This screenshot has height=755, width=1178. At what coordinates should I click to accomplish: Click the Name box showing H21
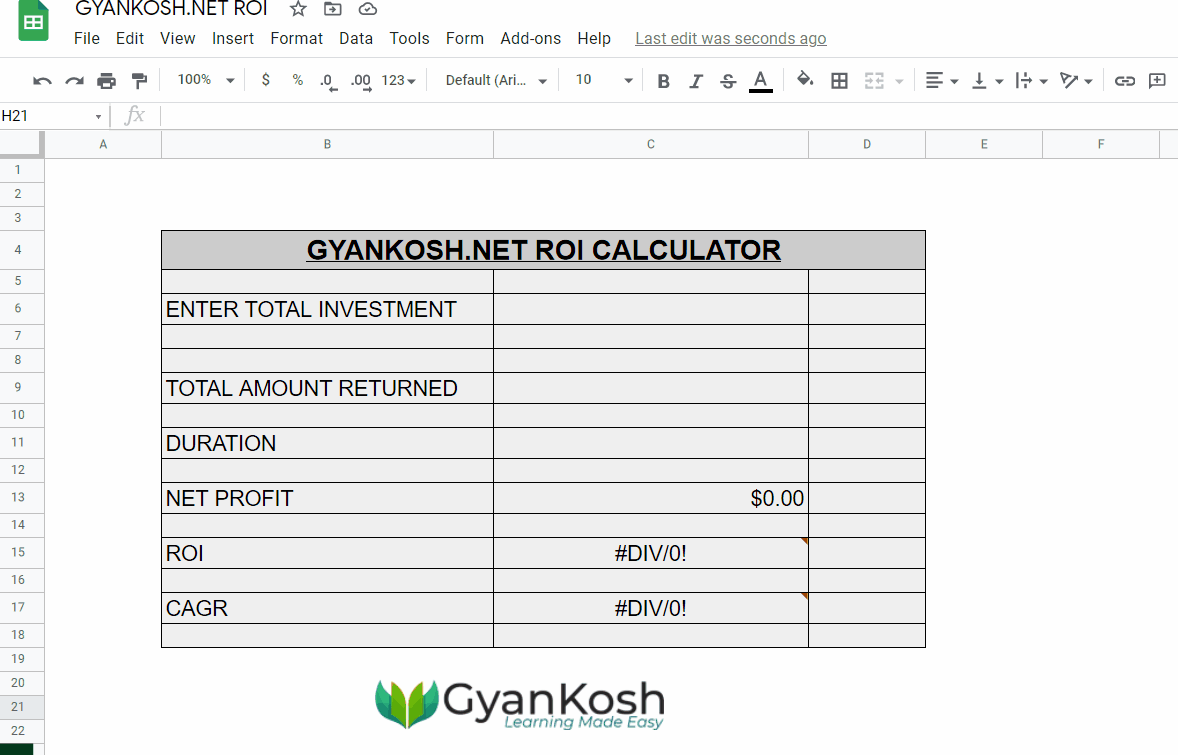pos(45,115)
